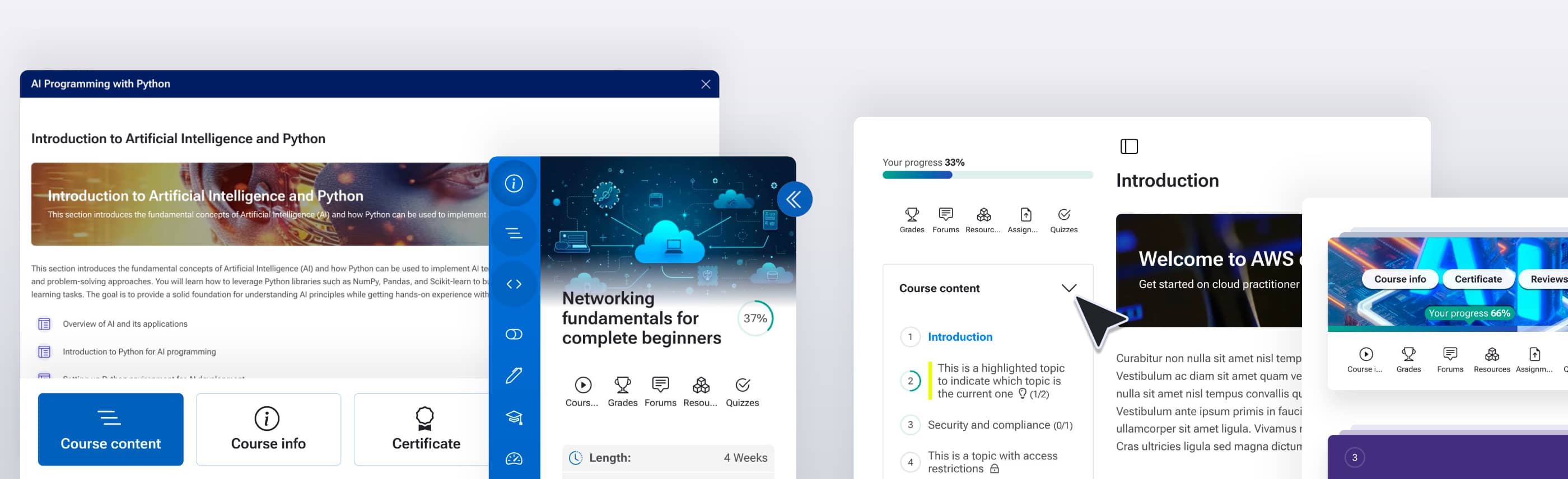Click the Cours... play icon in the Networking card
1568x479 pixels.
[582, 392]
